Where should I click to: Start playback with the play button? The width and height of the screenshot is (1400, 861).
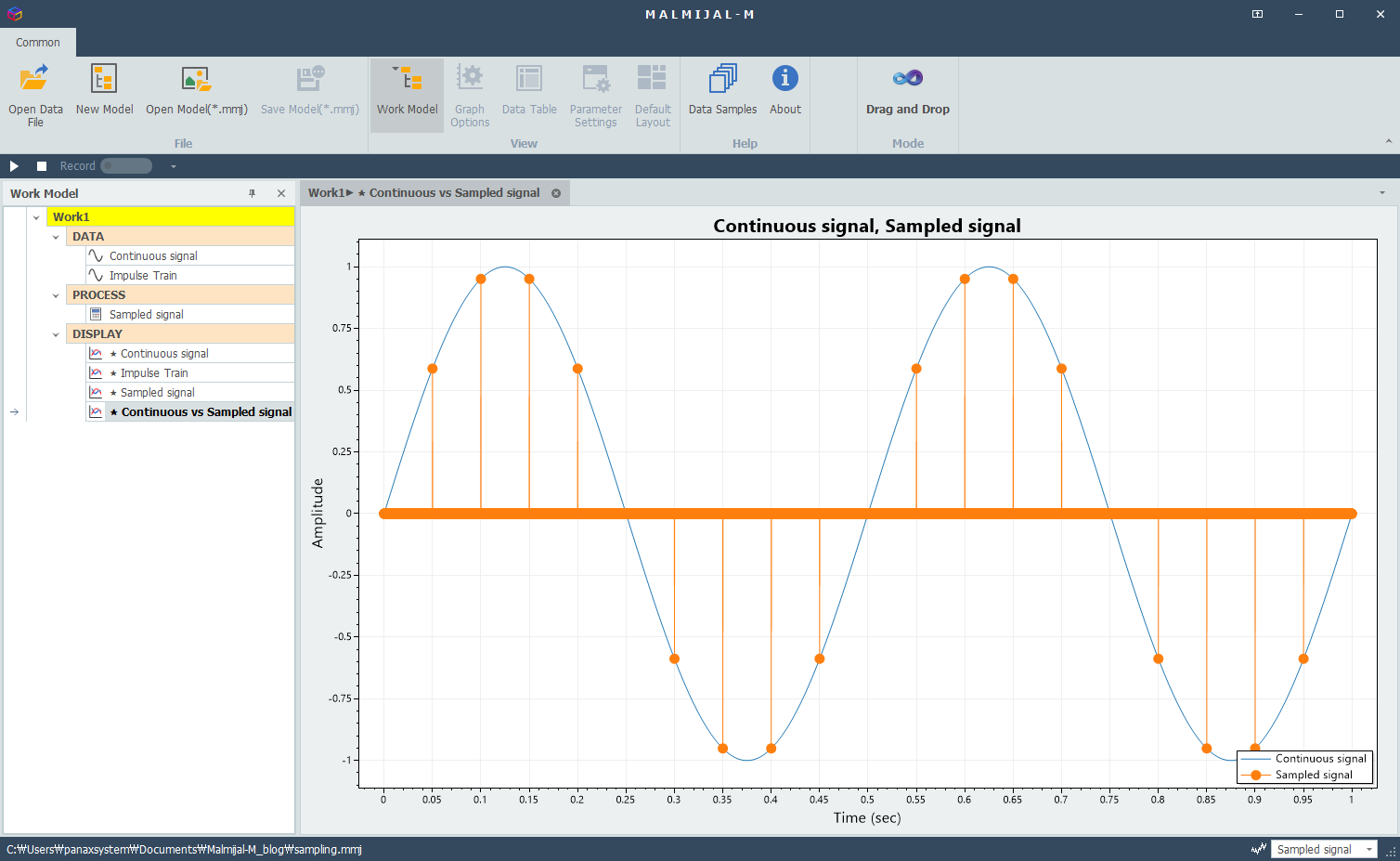coord(14,166)
